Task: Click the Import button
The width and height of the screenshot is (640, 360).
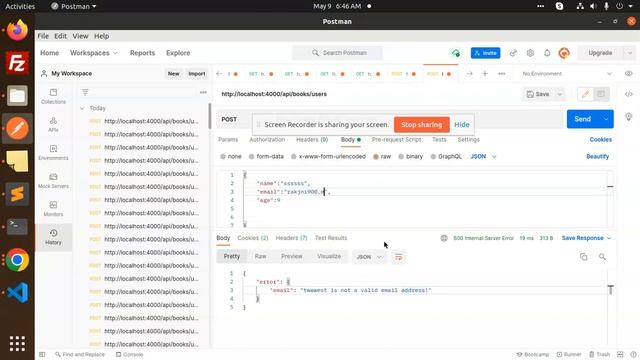Action: pyautogui.click(x=196, y=73)
